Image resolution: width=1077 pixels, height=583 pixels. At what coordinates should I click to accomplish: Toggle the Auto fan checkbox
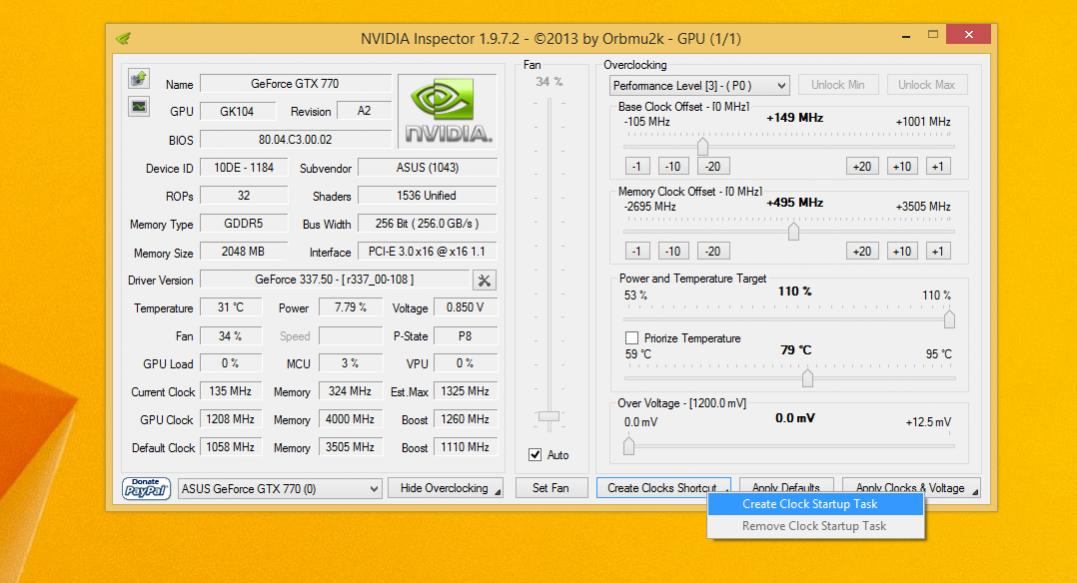[535, 455]
